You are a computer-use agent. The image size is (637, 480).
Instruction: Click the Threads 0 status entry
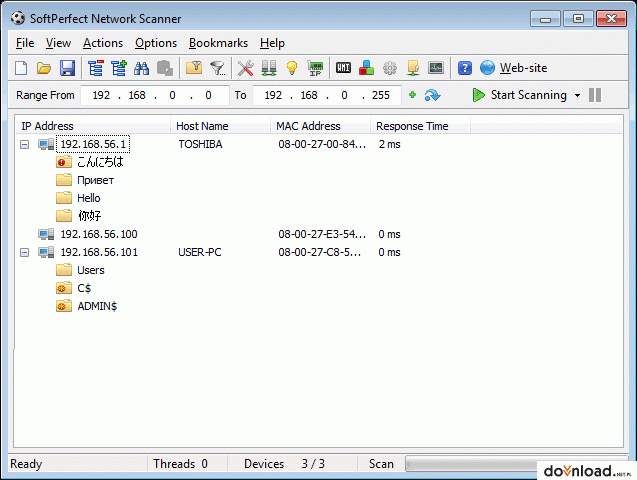(180, 464)
